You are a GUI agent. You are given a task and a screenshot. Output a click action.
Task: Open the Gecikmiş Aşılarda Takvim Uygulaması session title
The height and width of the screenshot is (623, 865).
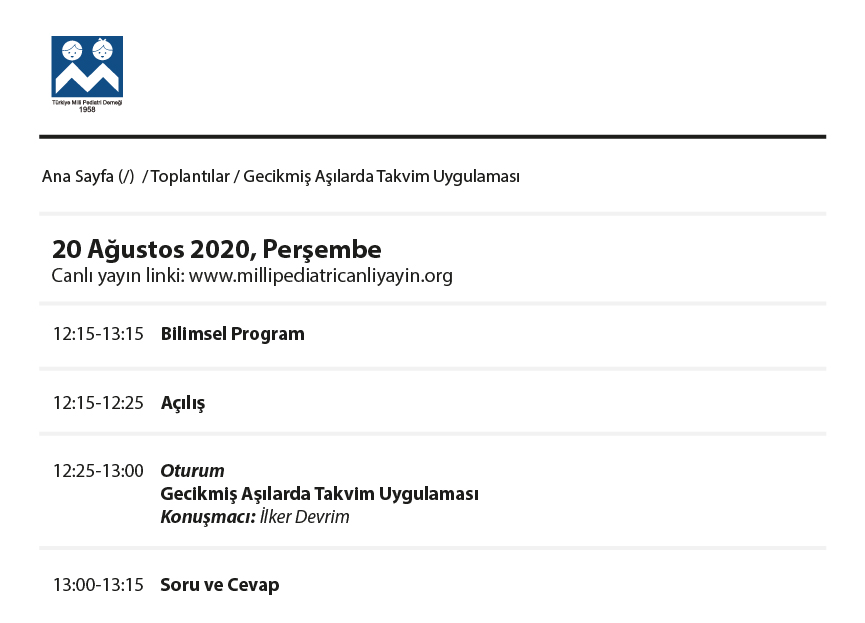(x=319, y=494)
